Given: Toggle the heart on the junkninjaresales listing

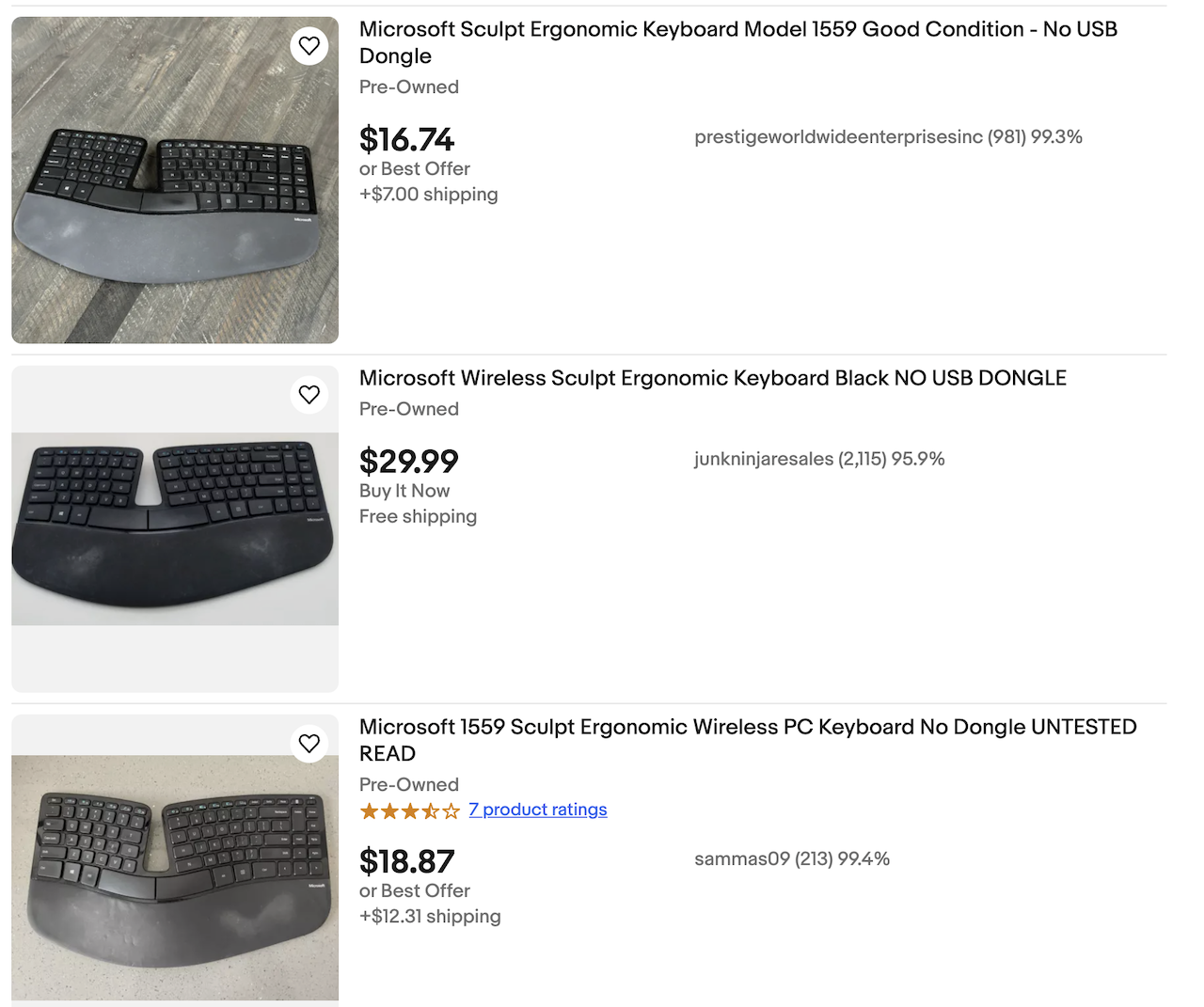Looking at the screenshot, I should (x=309, y=394).
